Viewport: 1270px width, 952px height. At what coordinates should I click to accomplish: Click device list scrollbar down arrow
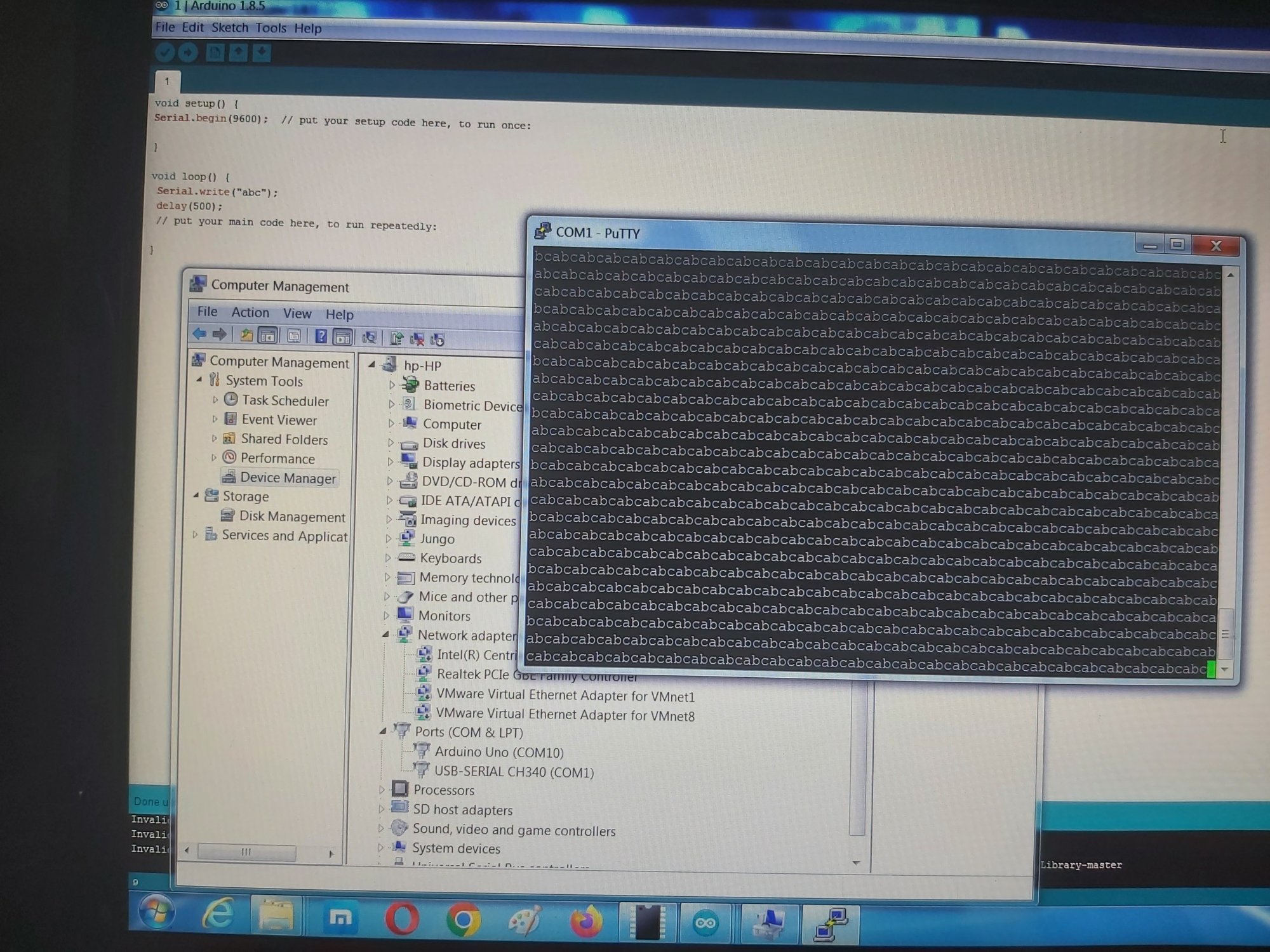click(x=857, y=863)
